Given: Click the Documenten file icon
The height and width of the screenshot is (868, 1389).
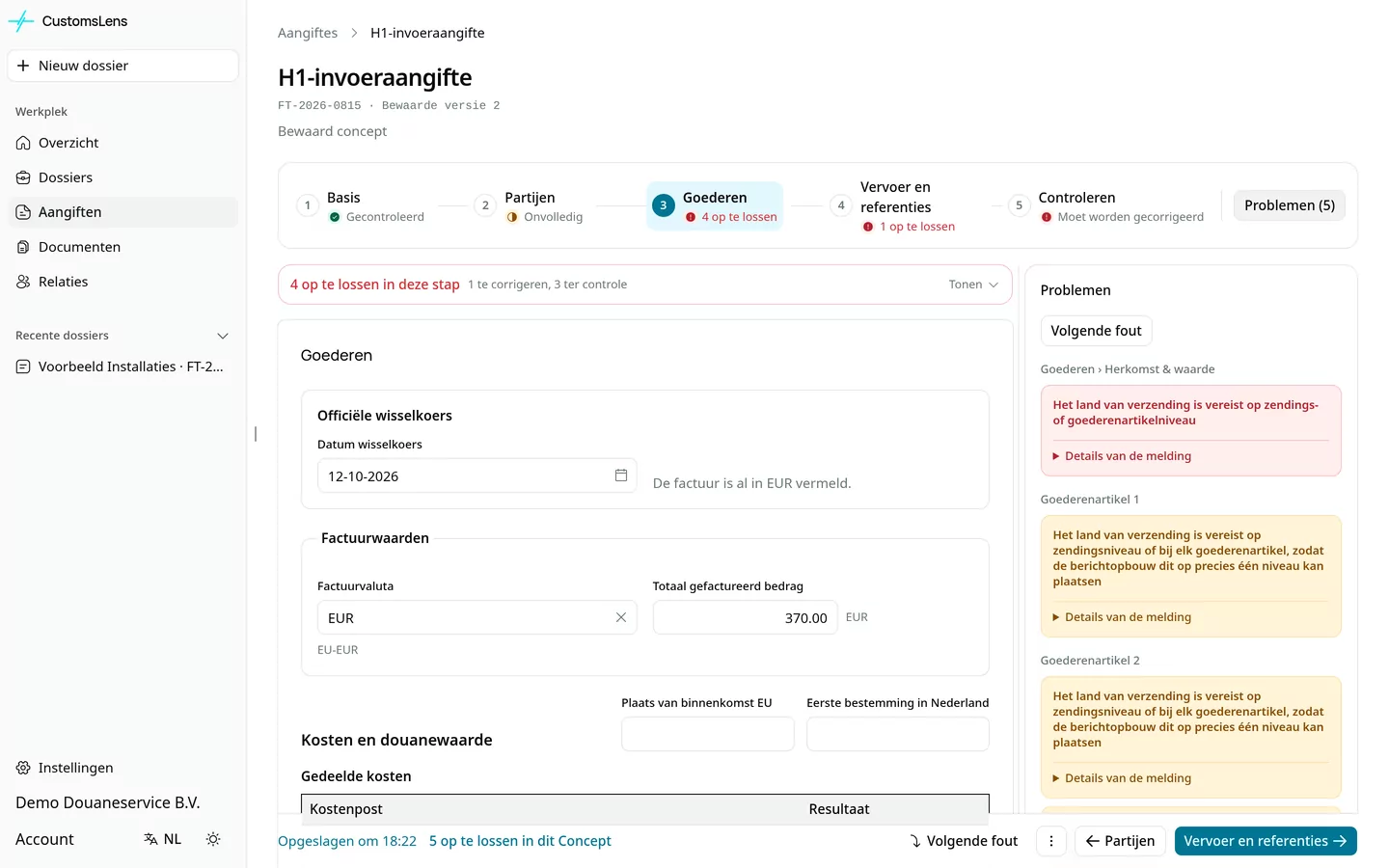Looking at the screenshot, I should [23, 247].
